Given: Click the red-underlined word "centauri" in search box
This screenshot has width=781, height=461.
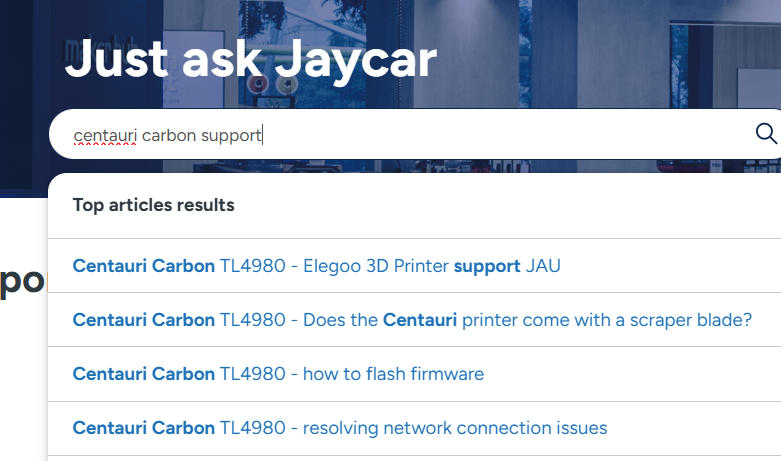Looking at the screenshot, I should coord(104,135).
